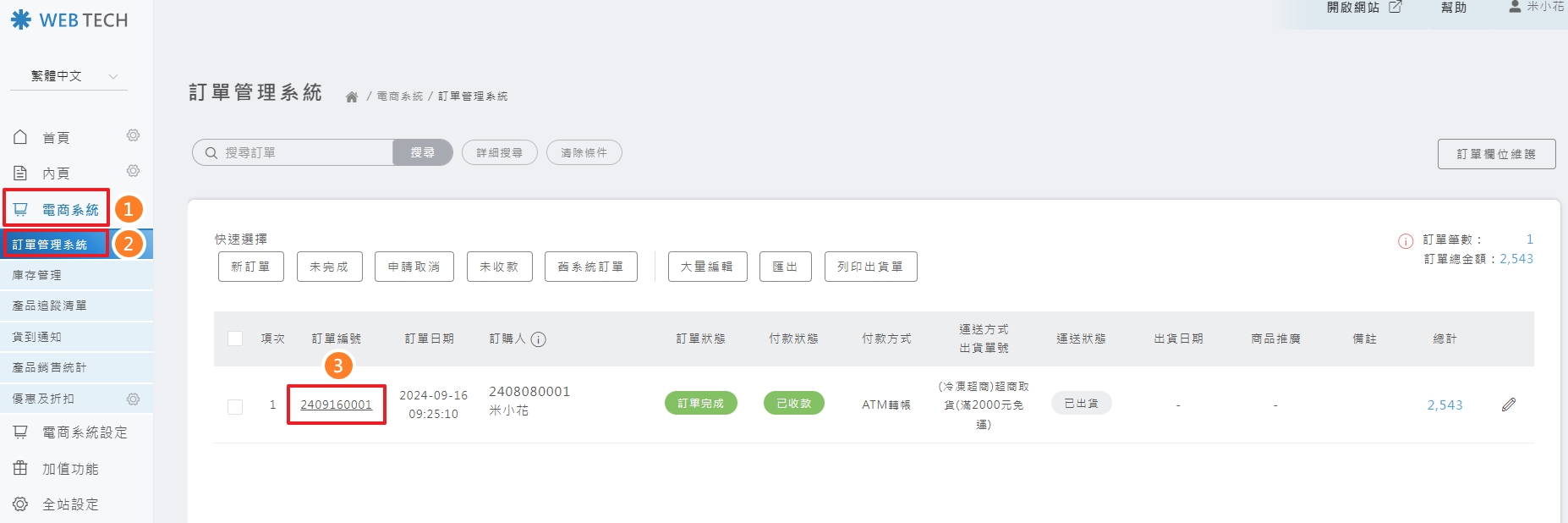Open order number 2409160001 link
This screenshot has height=523, width=1568.
[x=336, y=405]
